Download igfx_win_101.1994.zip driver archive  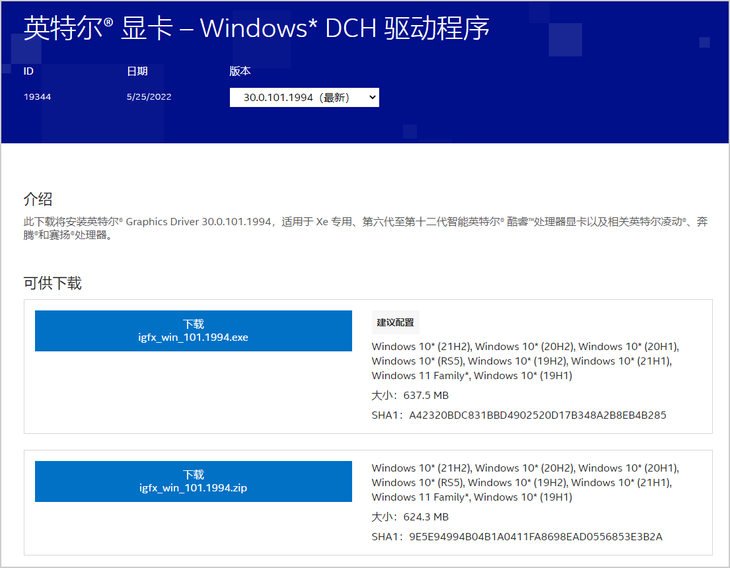point(193,481)
